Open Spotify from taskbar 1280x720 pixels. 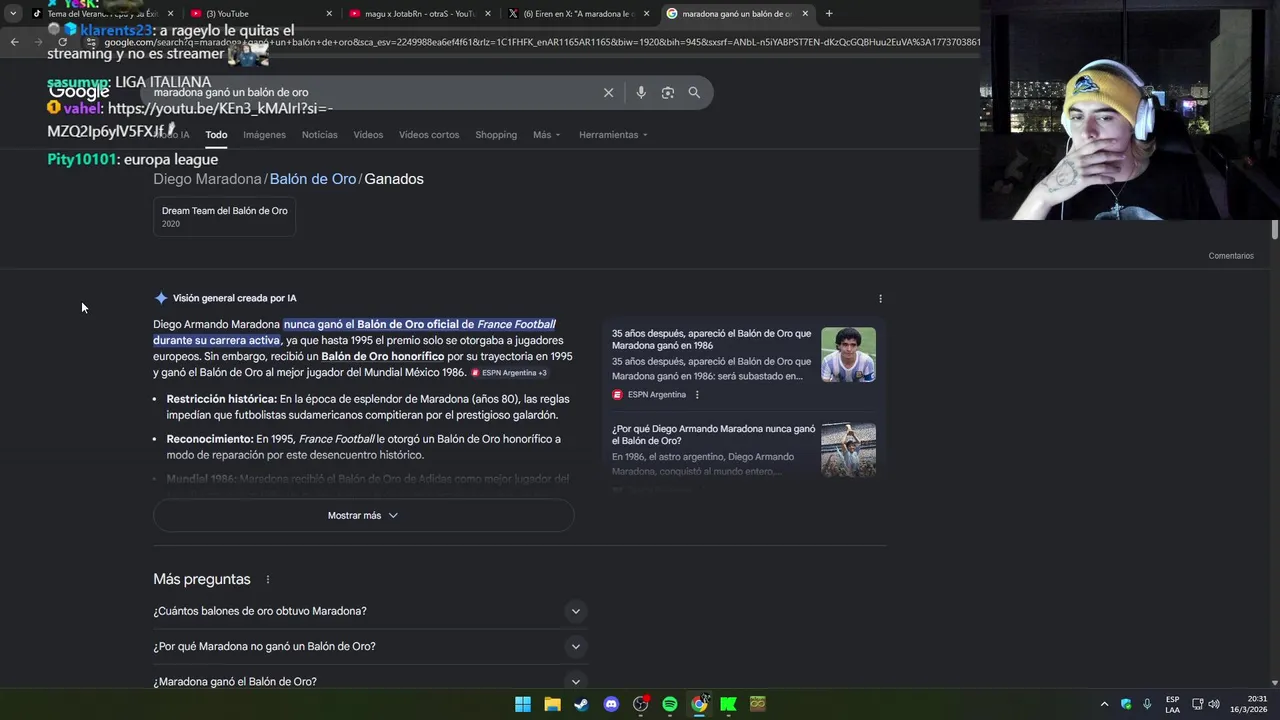click(x=670, y=704)
